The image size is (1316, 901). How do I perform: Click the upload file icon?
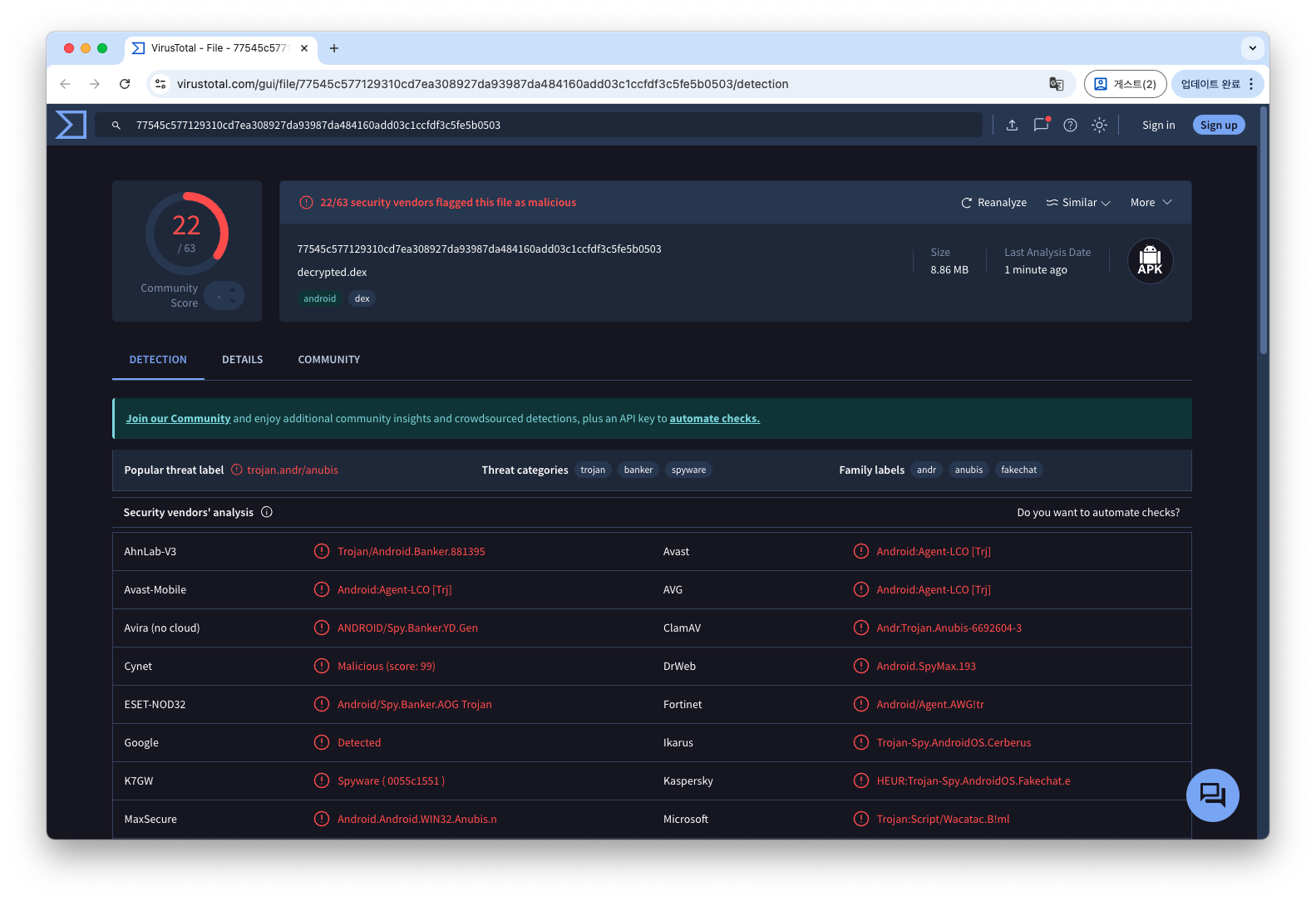point(1012,126)
